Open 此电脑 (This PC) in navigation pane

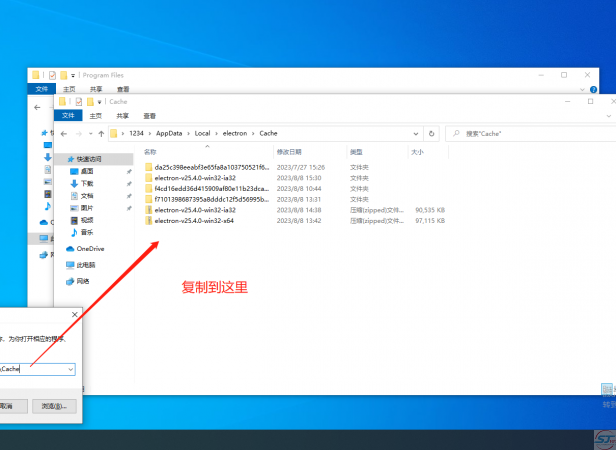click(86, 265)
